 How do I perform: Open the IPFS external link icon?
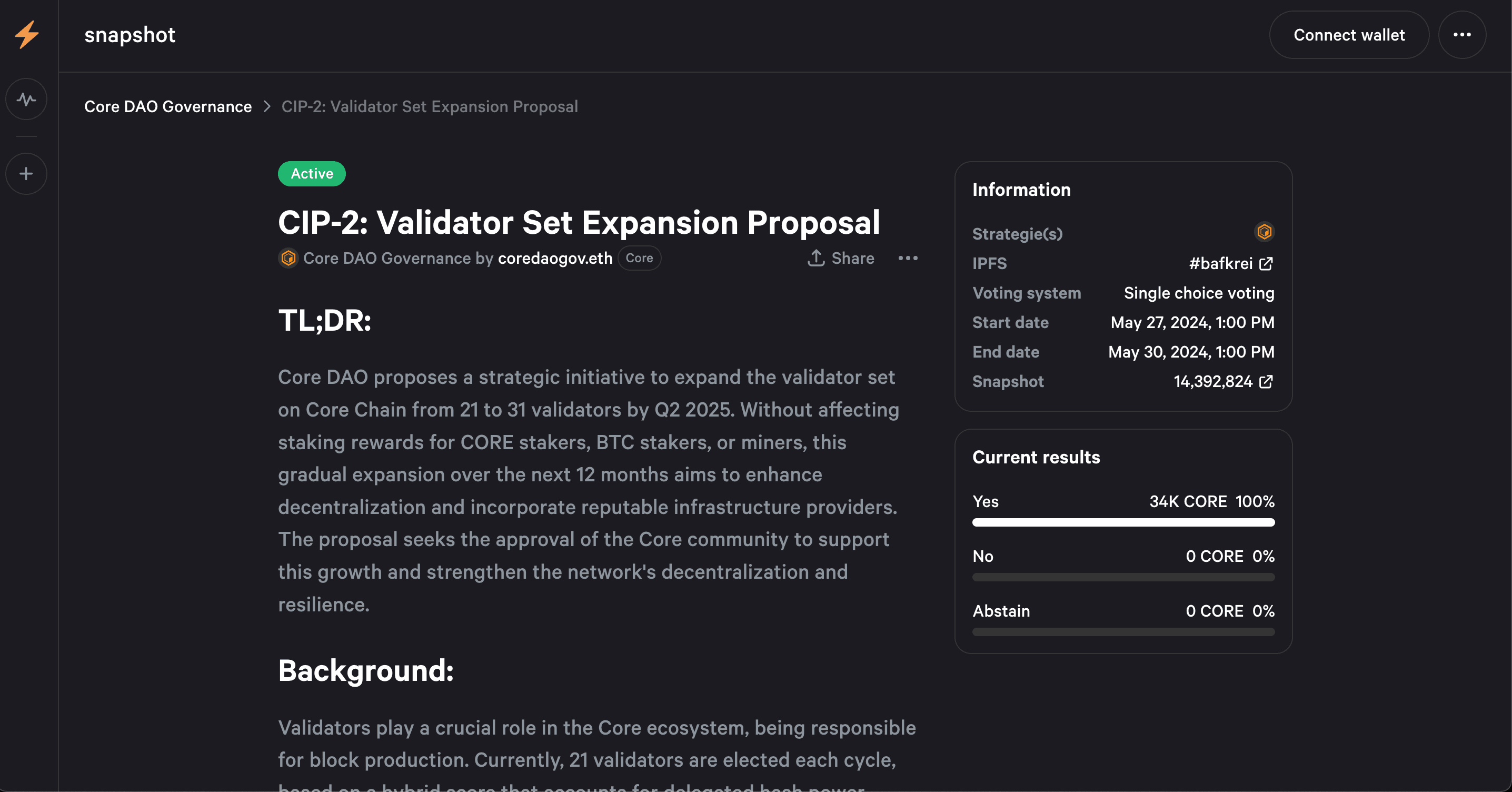tap(1266, 264)
